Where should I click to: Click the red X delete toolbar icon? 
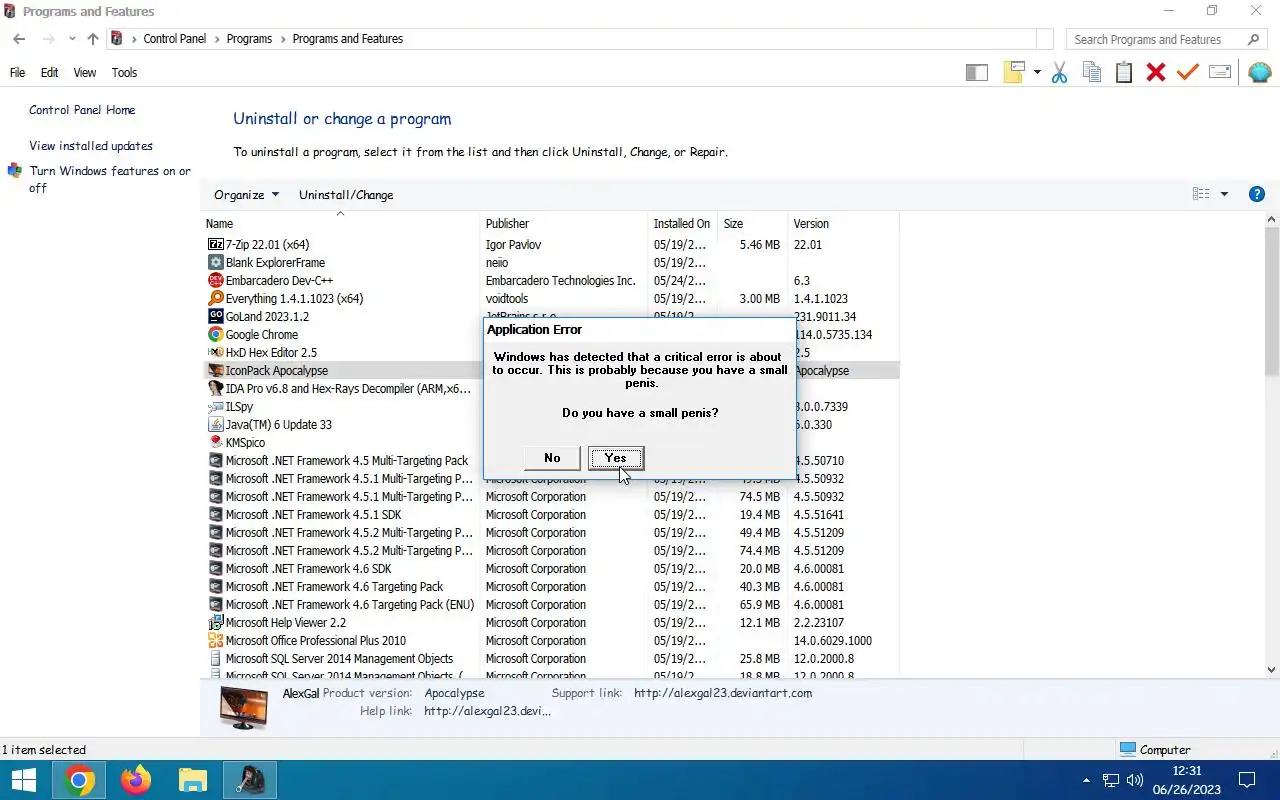pyautogui.click(x=1156, y=72)
